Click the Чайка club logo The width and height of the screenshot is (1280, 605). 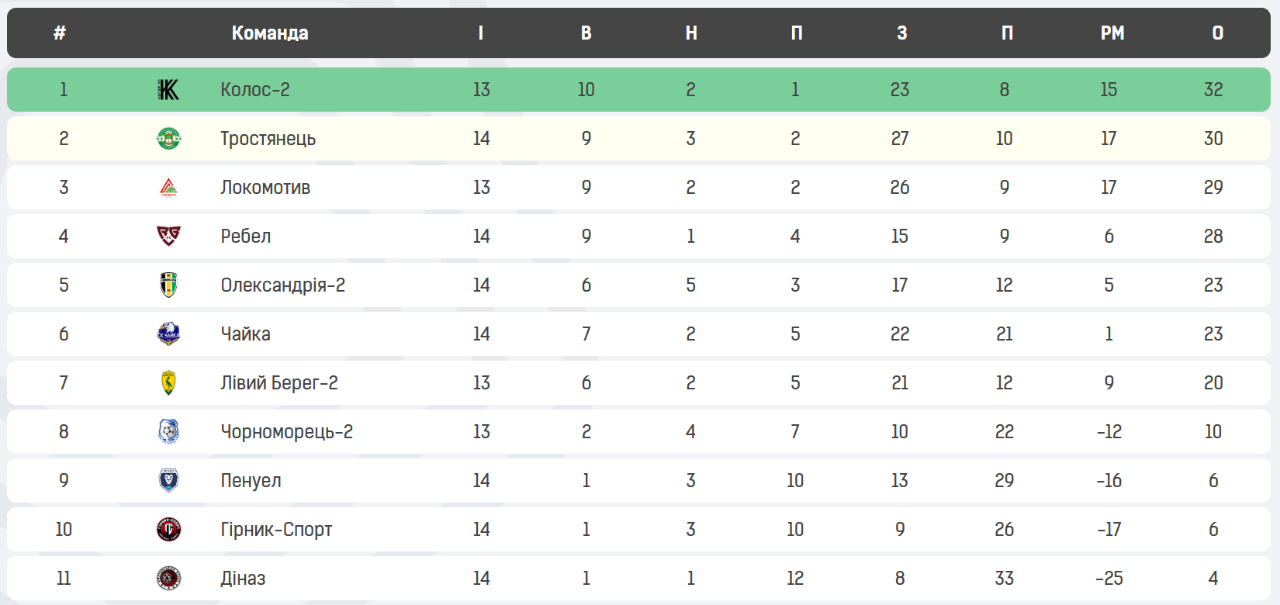click(168, 334)
